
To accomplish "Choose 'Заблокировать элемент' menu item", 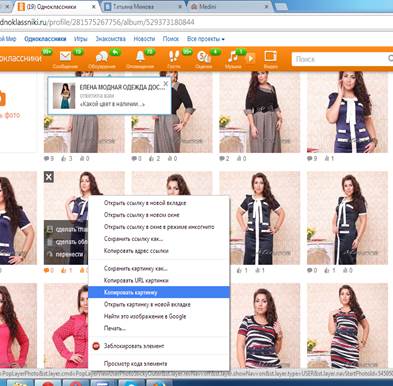I will point(159,346).
